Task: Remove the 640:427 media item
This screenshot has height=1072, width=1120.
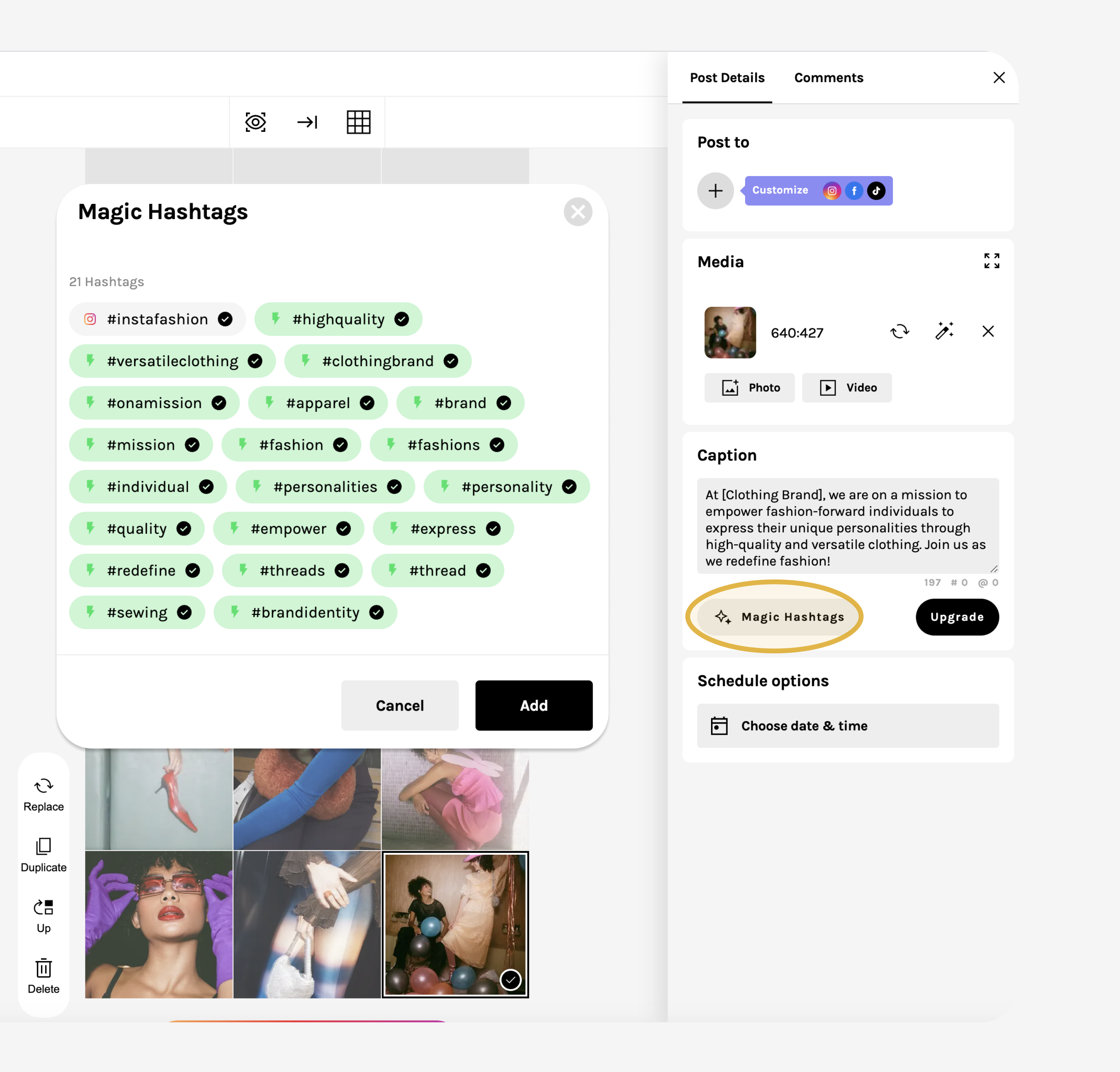Action: coord(988,331)
